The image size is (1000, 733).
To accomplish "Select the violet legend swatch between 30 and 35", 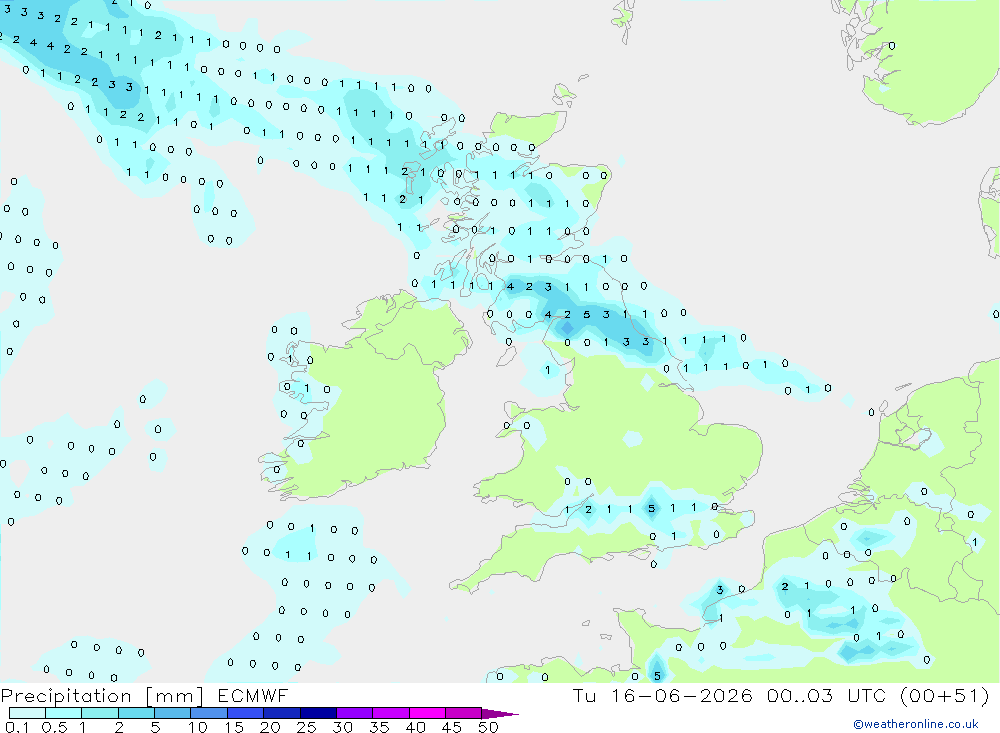I will point(355,713).
